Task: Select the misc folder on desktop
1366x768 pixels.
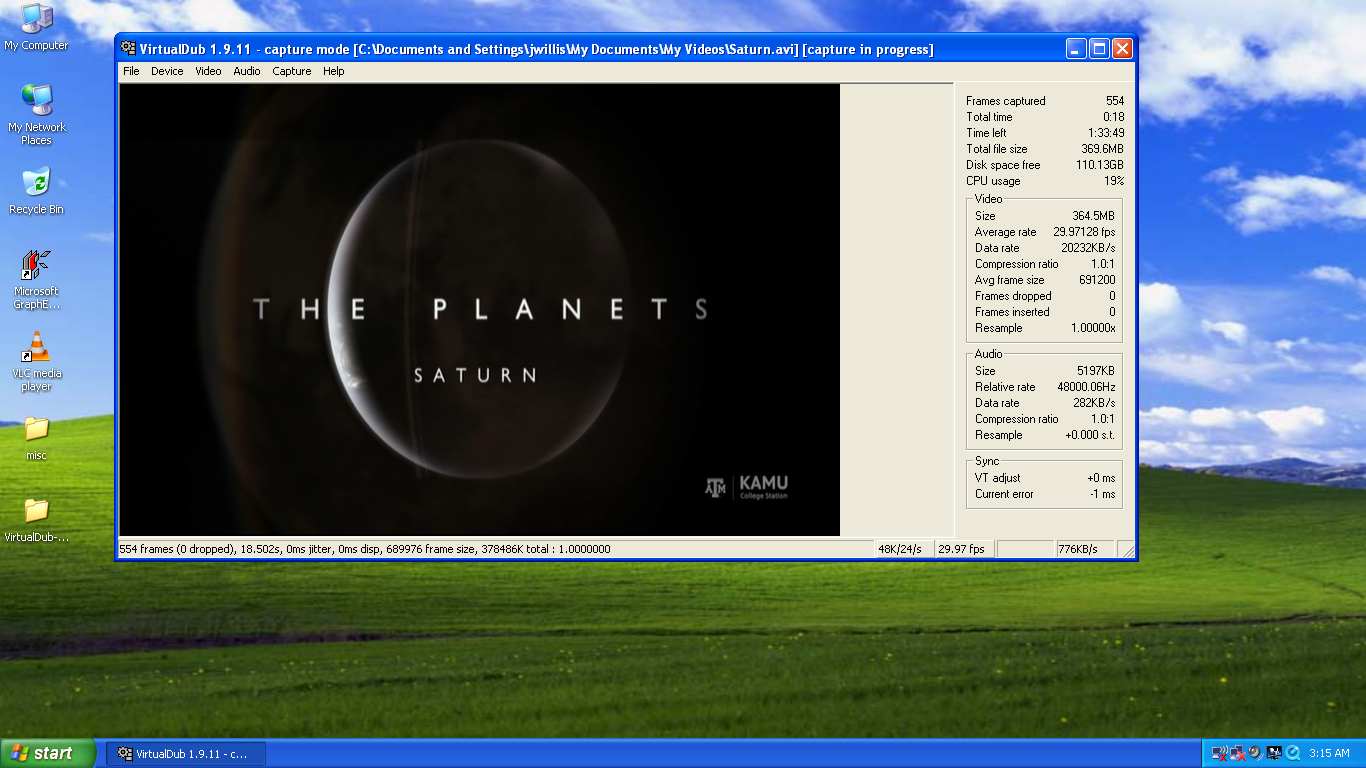Action: click(36, 438)
